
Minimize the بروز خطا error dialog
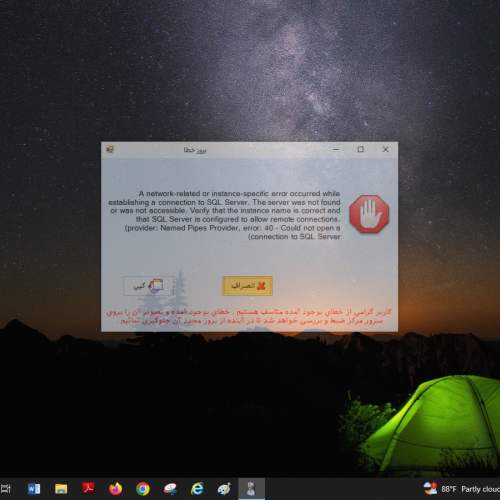(x=336, y=149)
